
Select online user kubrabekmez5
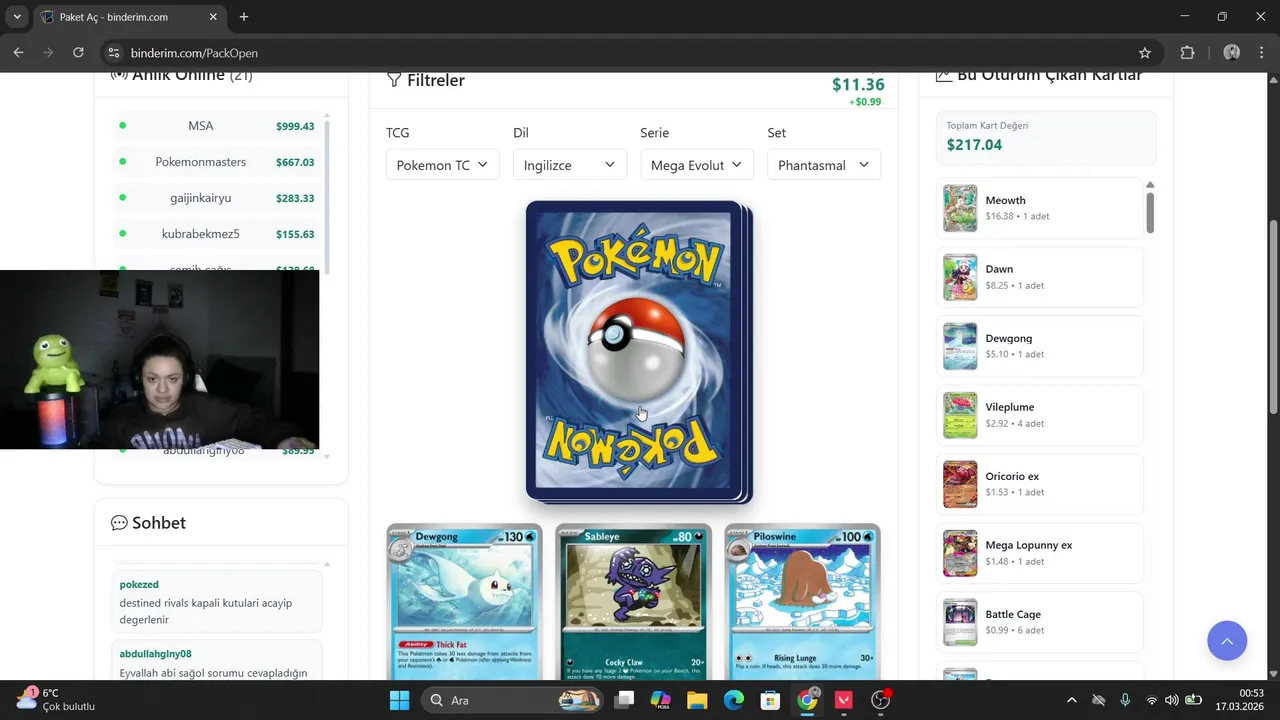tap(217, 234)
